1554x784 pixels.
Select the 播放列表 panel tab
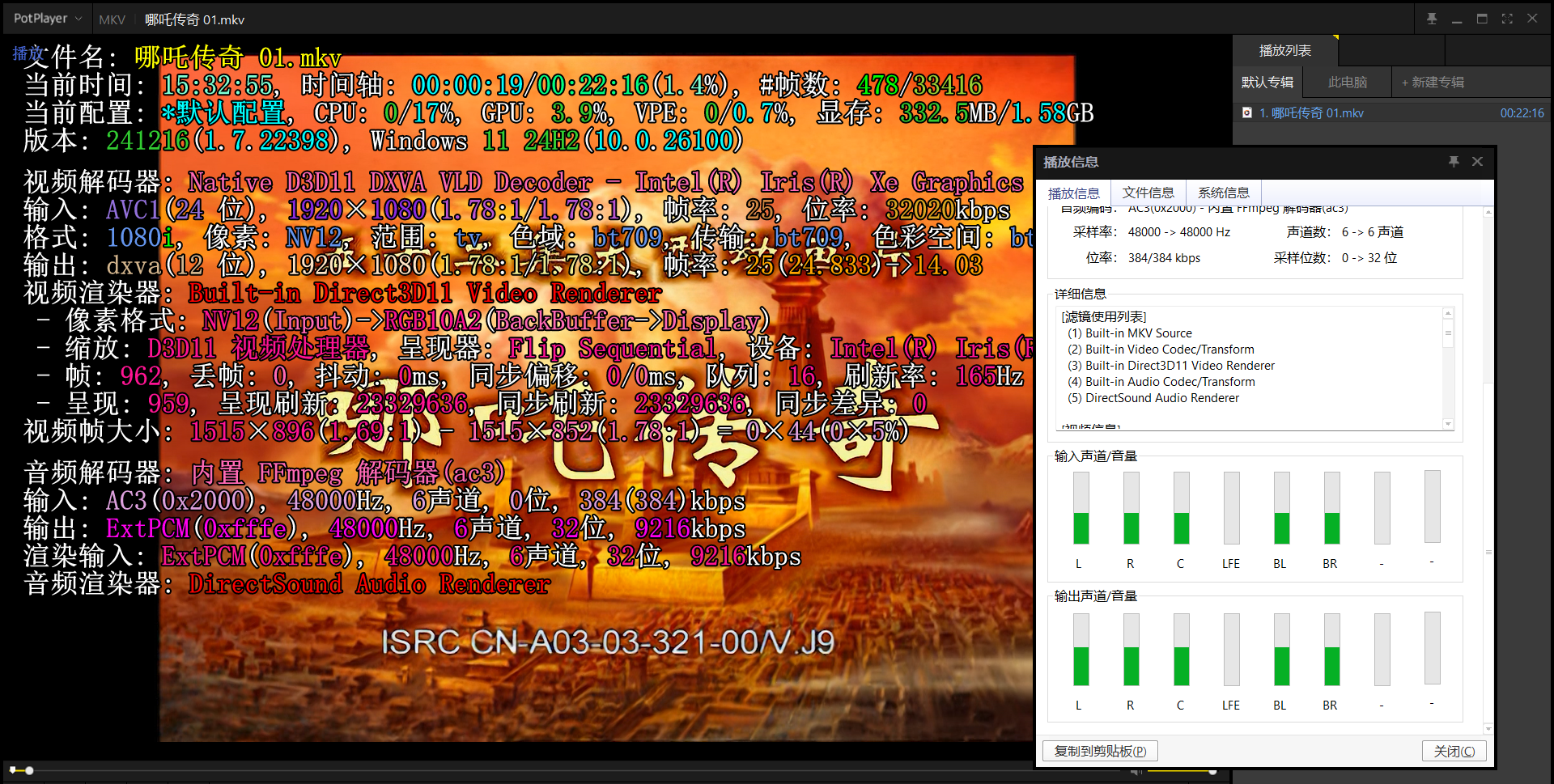coord(1285,50)
